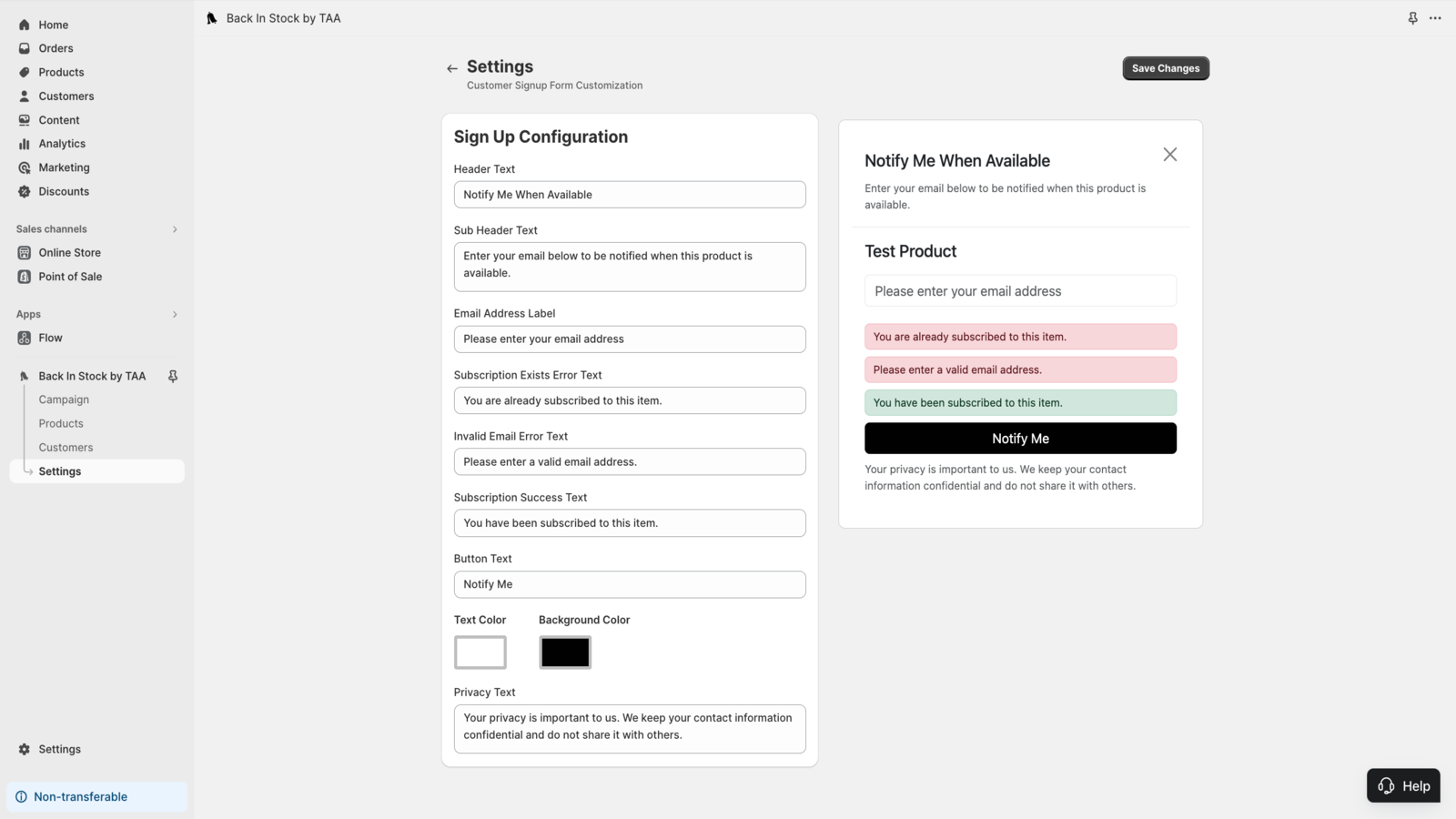The image size is (1456, 819).
Task: Pick the white Text Color swatch
Action: click(480, 652)
